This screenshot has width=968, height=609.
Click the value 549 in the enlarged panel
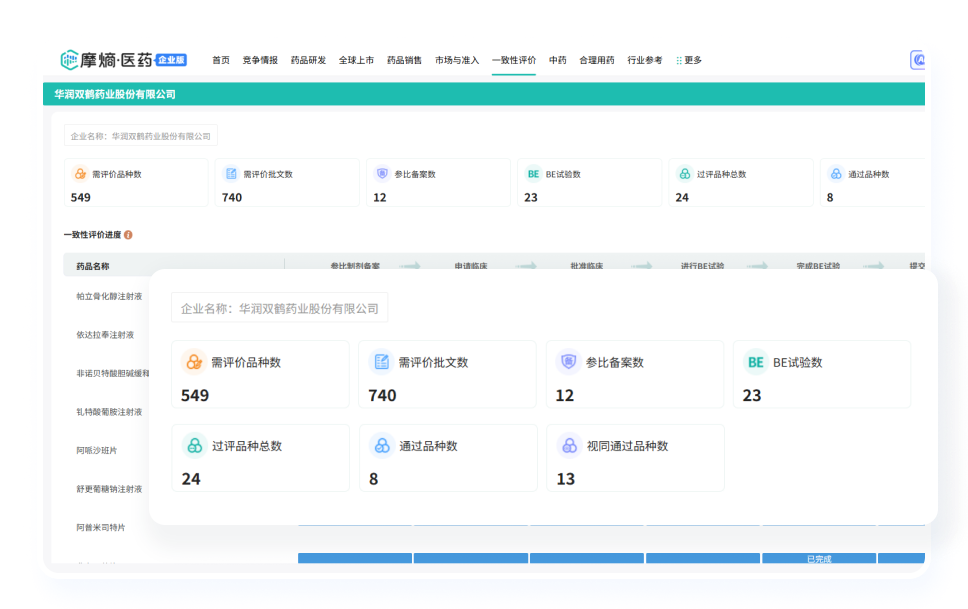click(195, 395)
